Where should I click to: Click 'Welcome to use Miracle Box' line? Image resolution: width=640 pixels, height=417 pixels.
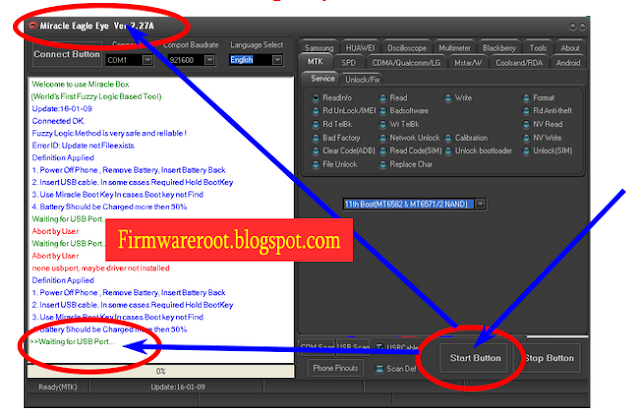coord(80,84)
